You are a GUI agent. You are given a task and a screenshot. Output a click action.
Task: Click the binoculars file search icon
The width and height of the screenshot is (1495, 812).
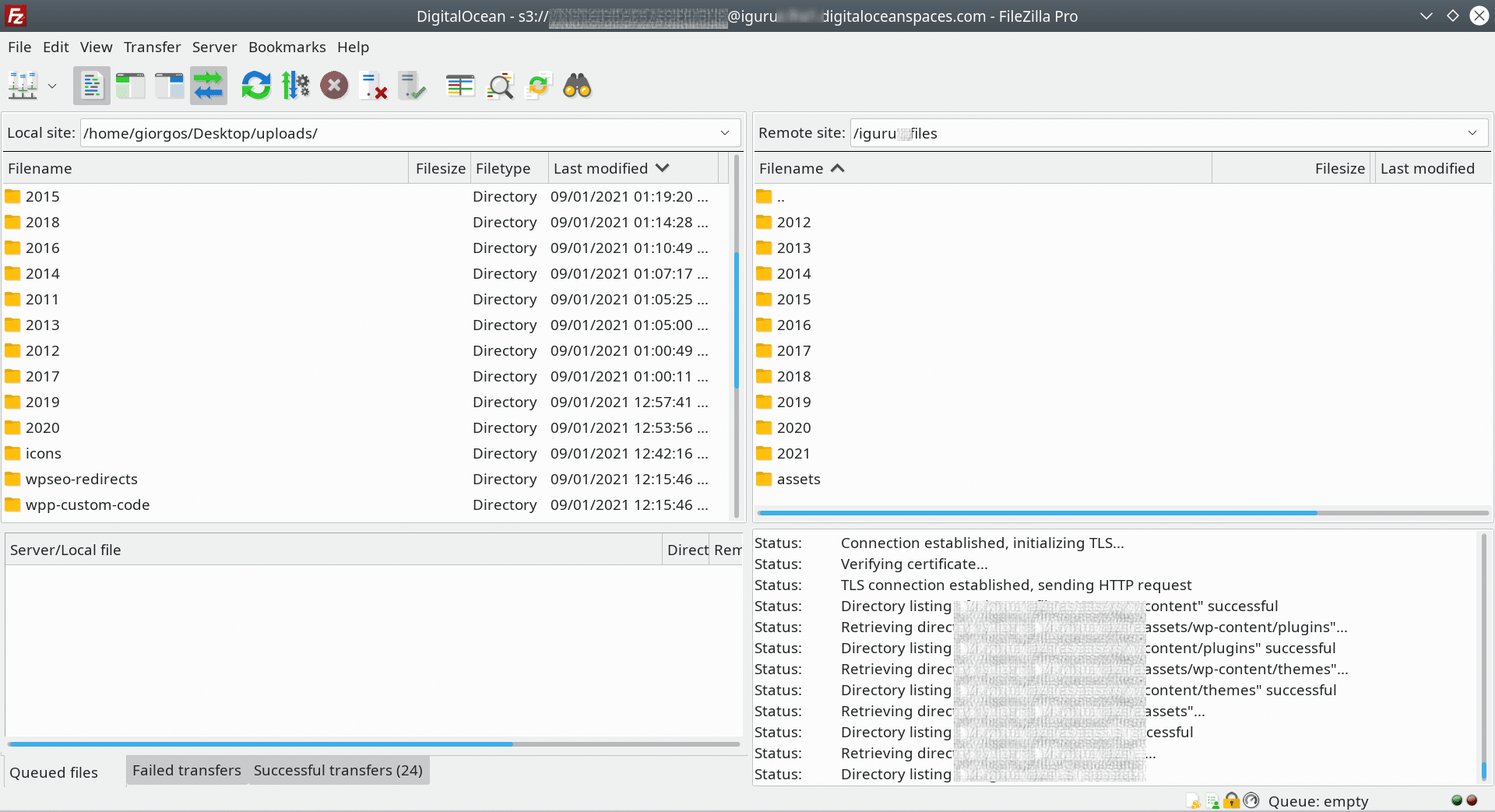577,86
